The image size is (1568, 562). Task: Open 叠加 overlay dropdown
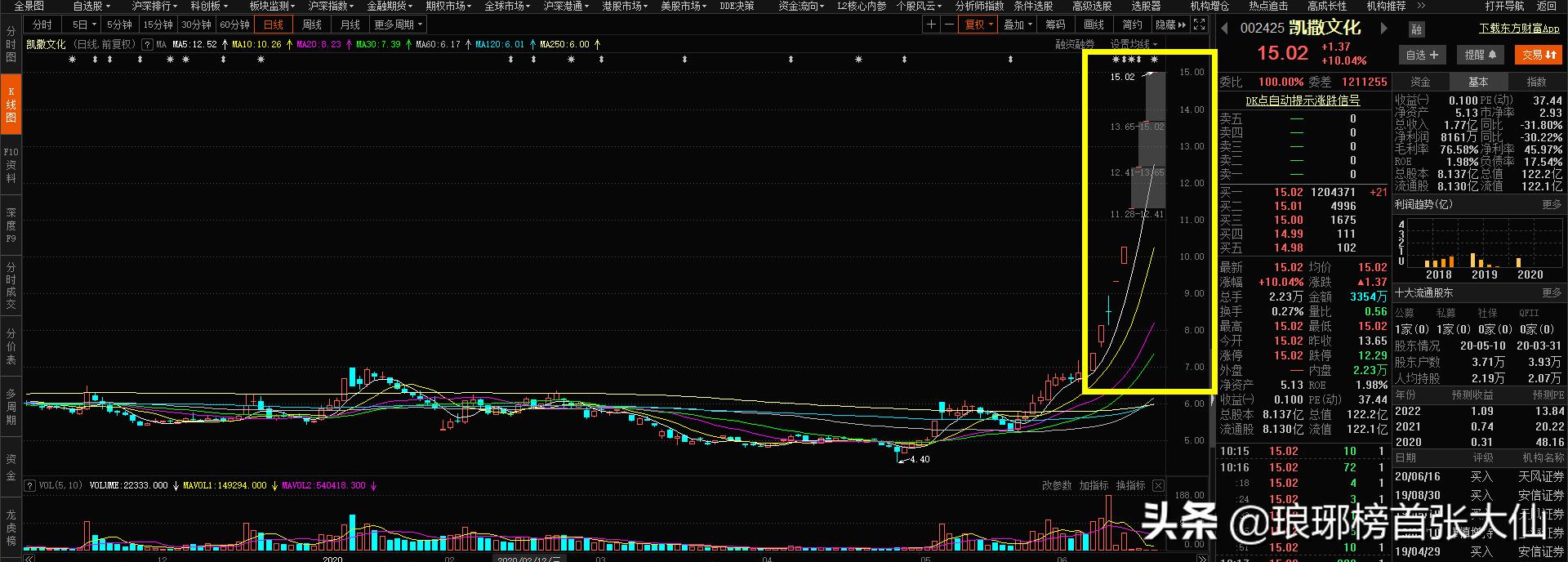(1018, 25)
